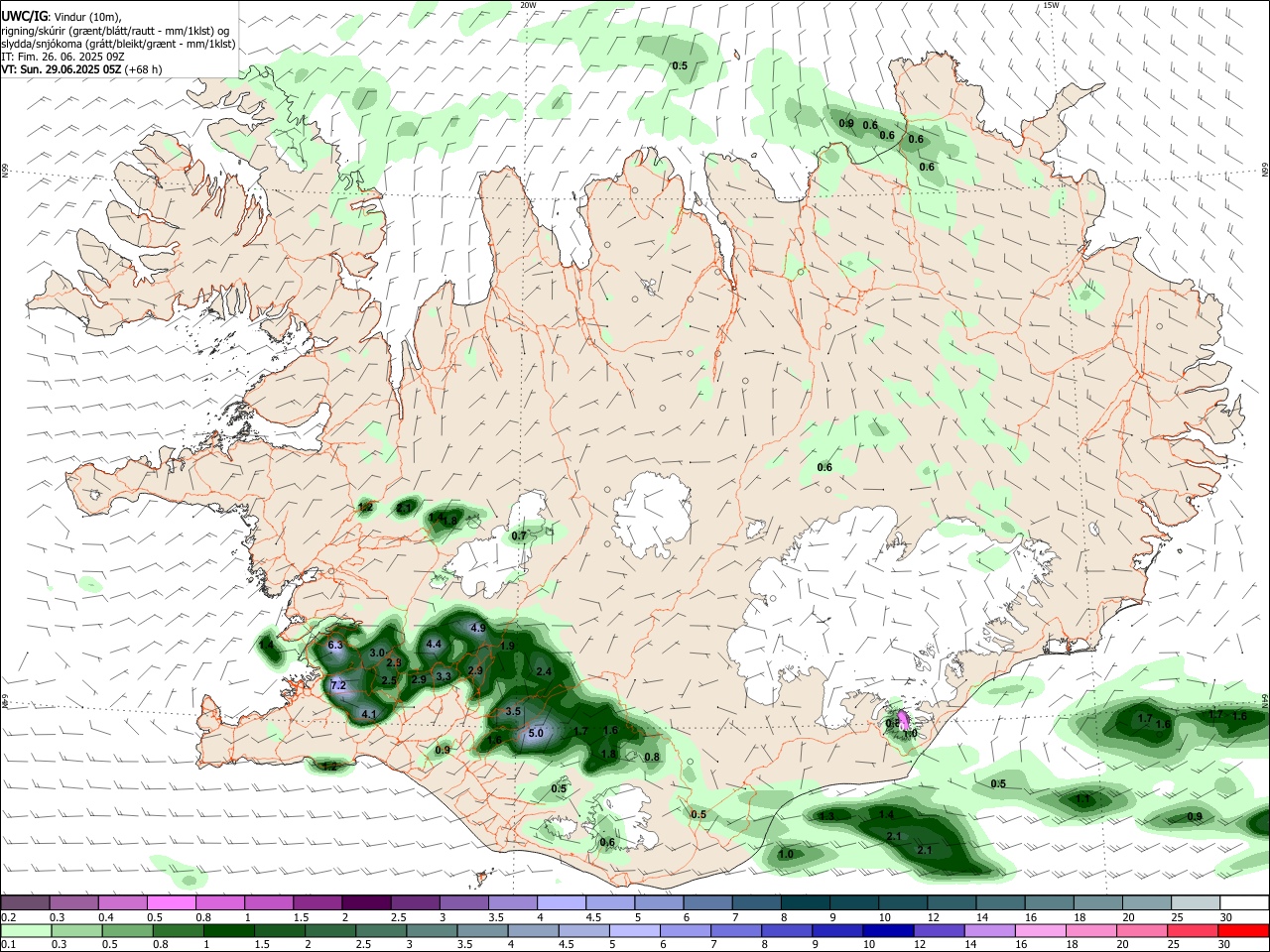Viewport: 1270px width, 952px height.
Task: Click the "25" label in the lower rain scale
Action: tap(1174, 945)
